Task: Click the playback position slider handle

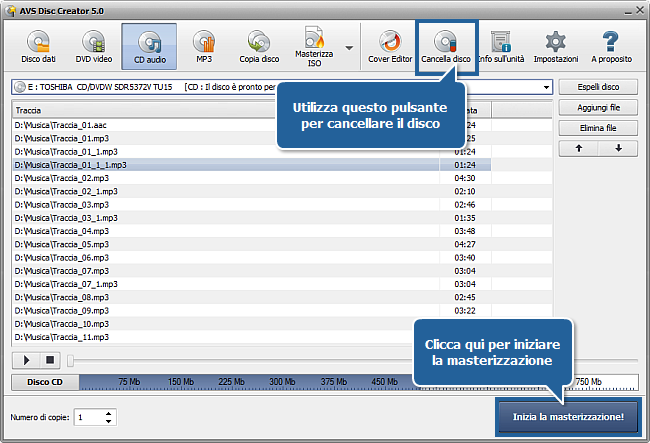Action: point(70,361)
